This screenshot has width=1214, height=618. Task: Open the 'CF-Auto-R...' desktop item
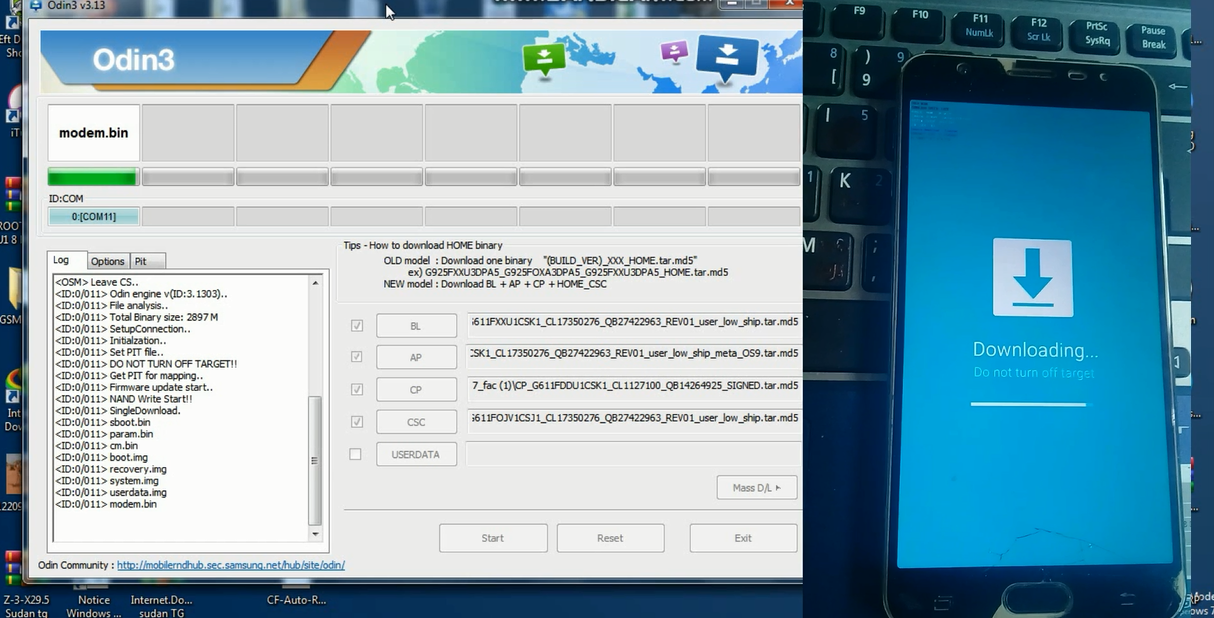click(297, 601)
